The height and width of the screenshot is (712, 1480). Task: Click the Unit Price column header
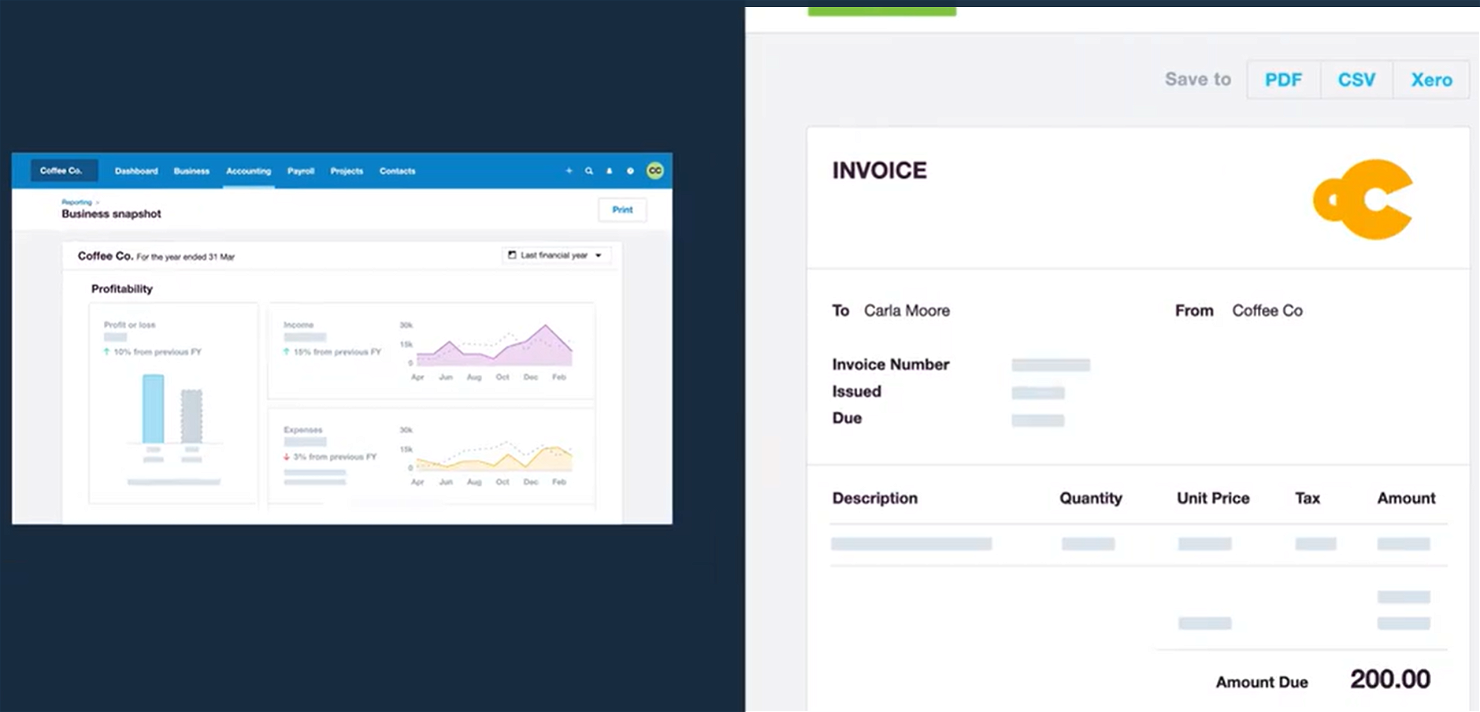tap(1213, 498)
